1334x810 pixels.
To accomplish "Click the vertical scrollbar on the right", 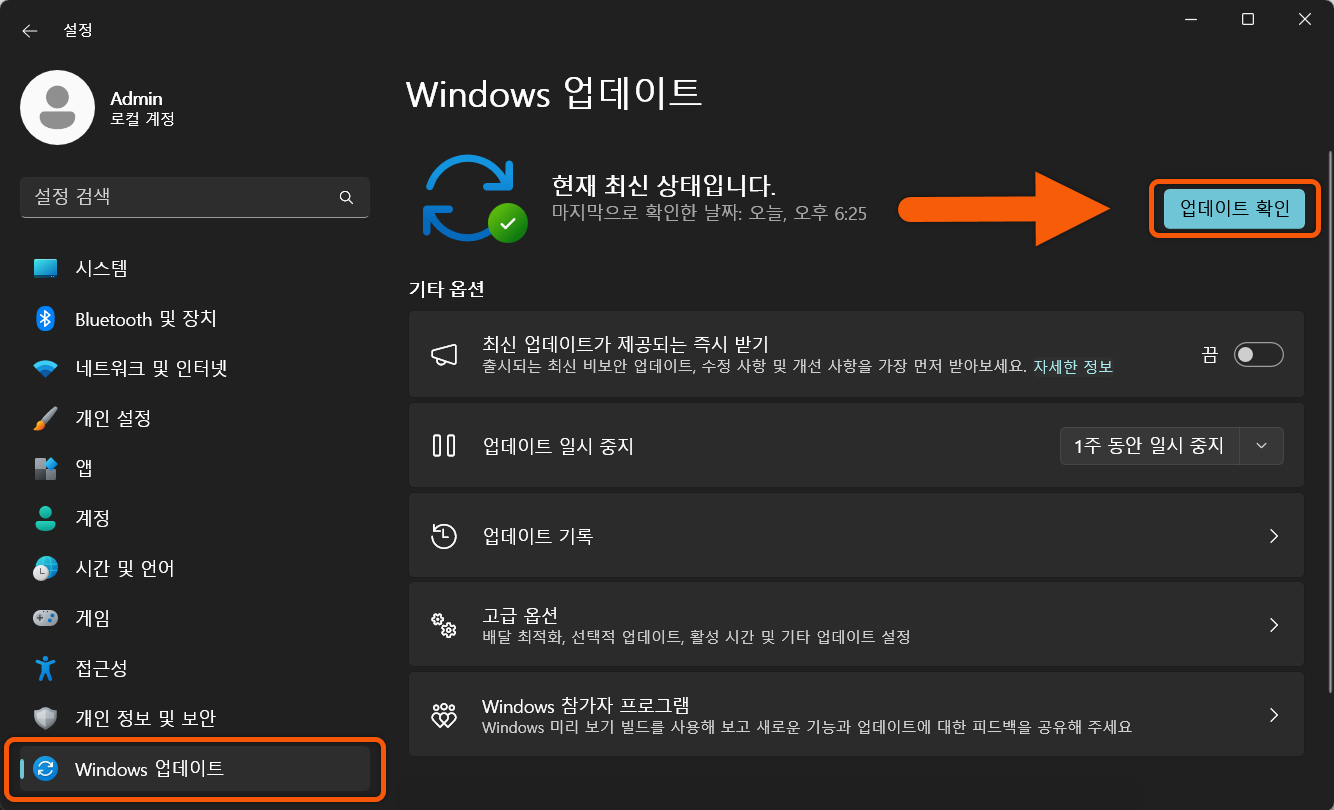I will (x=1329, y=420).
